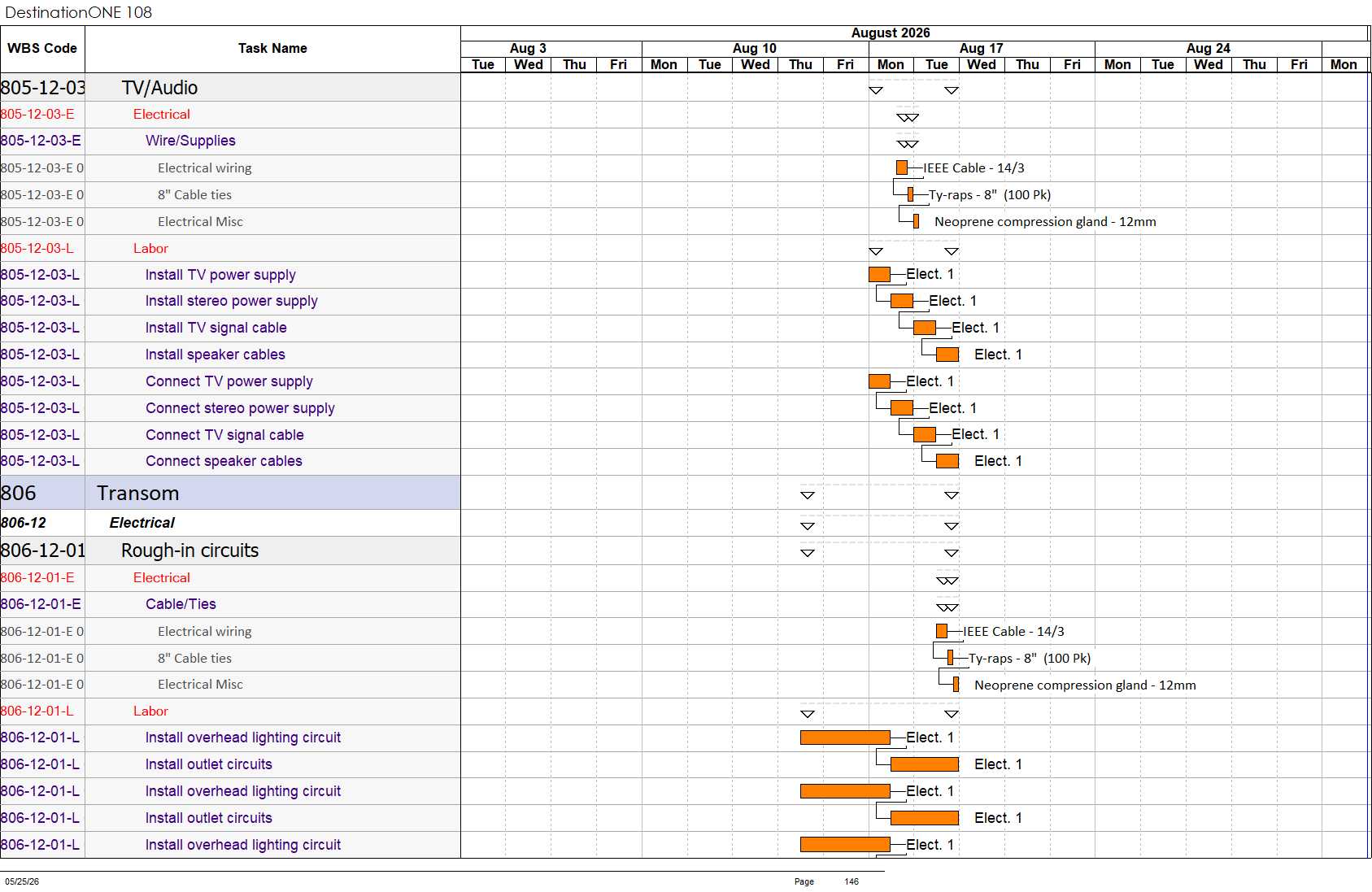The width and height of the screenshot is (1372, 892).
Task: Select the Connect stereo power supply bar
Action: (x=902, y=408)
